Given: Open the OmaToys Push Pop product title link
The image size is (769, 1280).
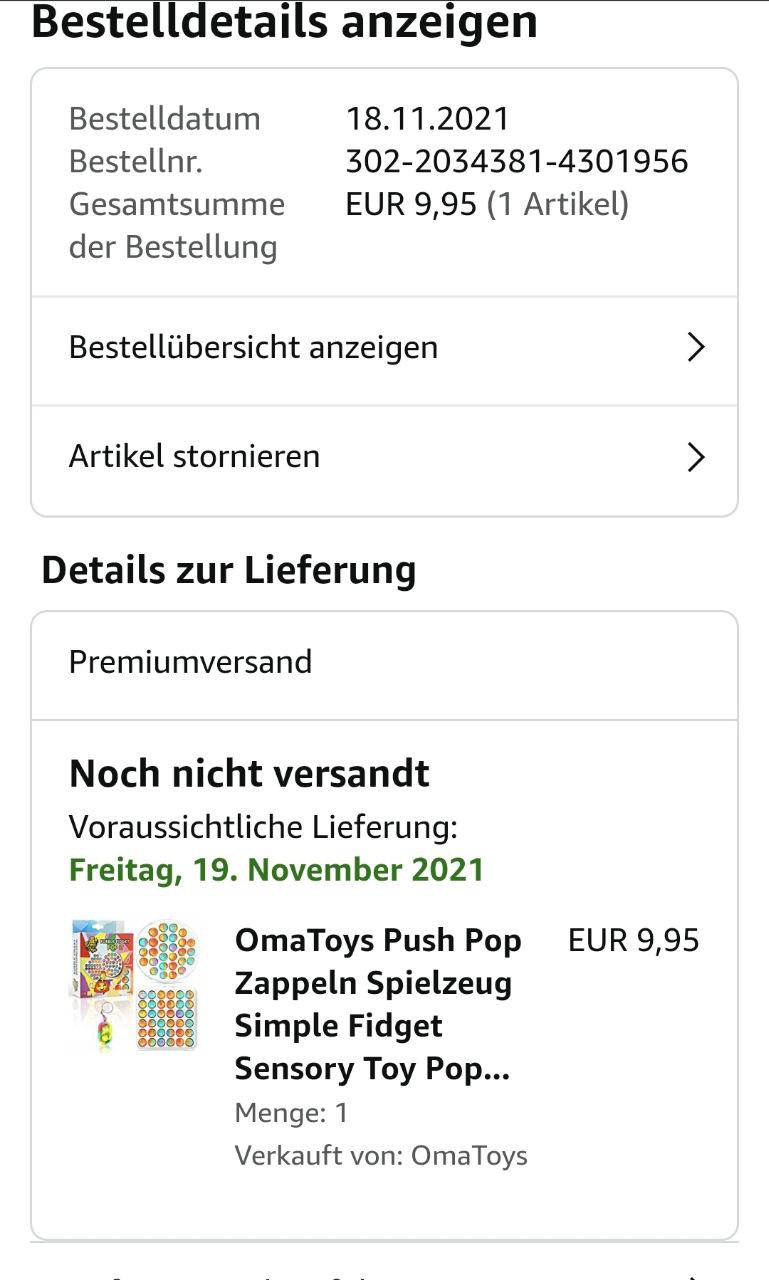Looking at the screenshot, I should point(378,1004).
